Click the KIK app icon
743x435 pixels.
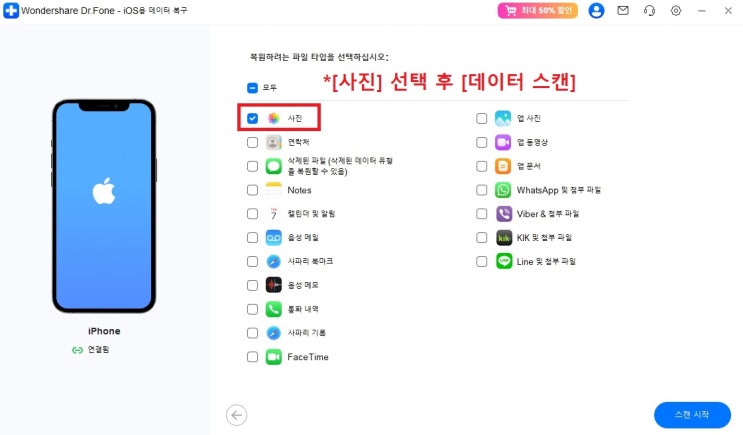point(503,237)
